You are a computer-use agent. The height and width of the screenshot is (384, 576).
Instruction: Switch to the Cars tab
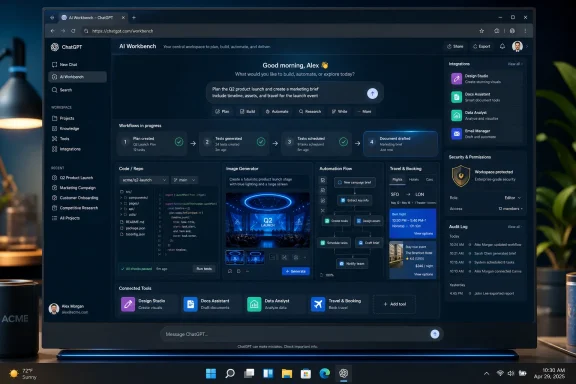pos(429,180)
